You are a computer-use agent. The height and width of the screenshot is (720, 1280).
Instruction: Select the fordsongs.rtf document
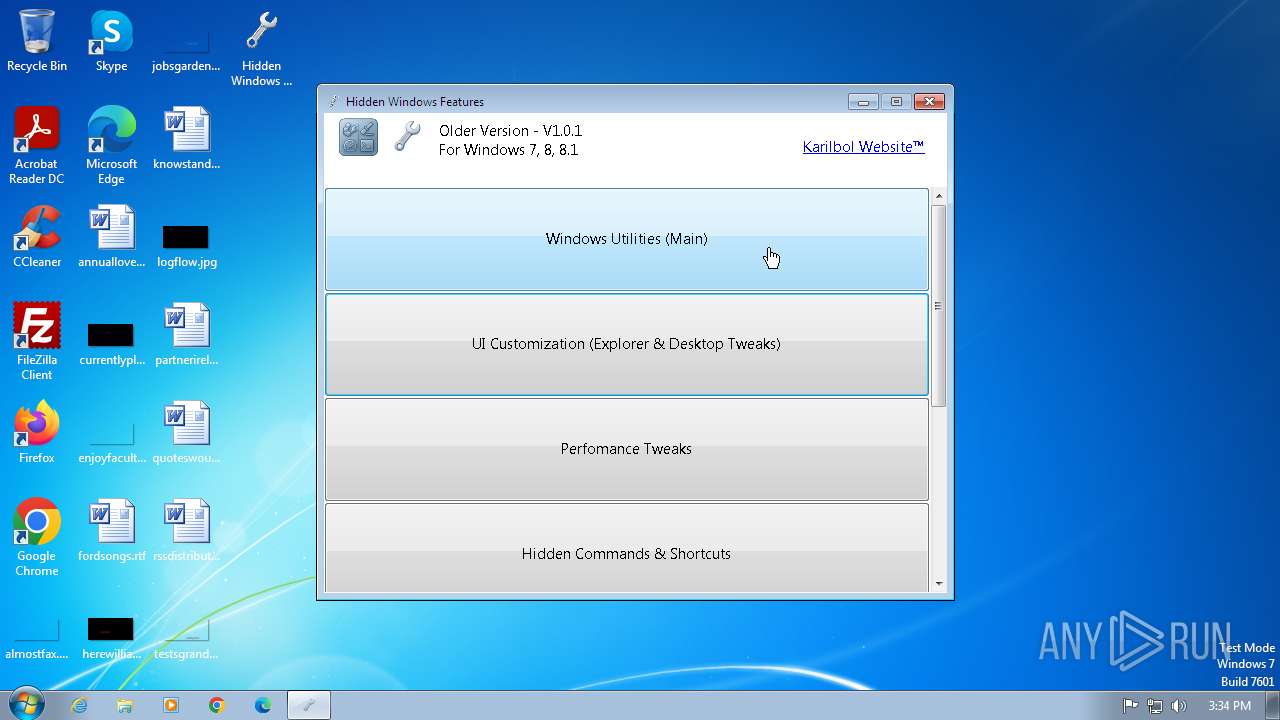[x=111, y=531]
